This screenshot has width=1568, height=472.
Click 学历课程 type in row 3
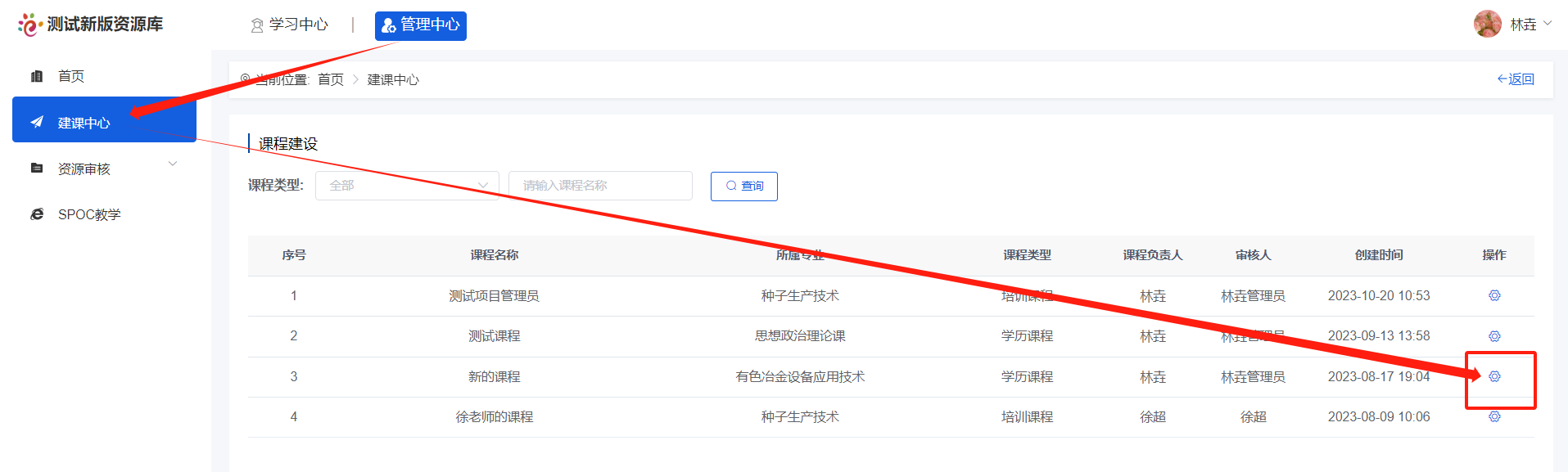(x=1028, y=377)
